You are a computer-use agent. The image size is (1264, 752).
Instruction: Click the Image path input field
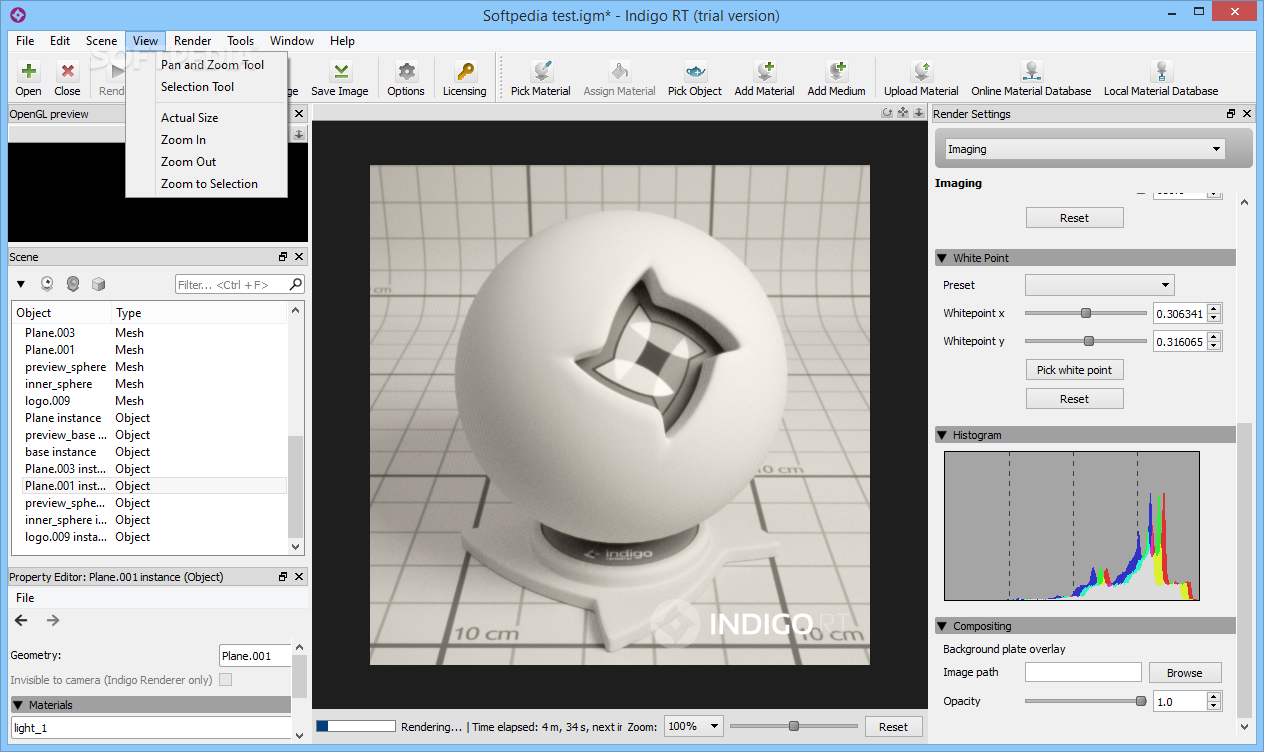click(1083, 673)
